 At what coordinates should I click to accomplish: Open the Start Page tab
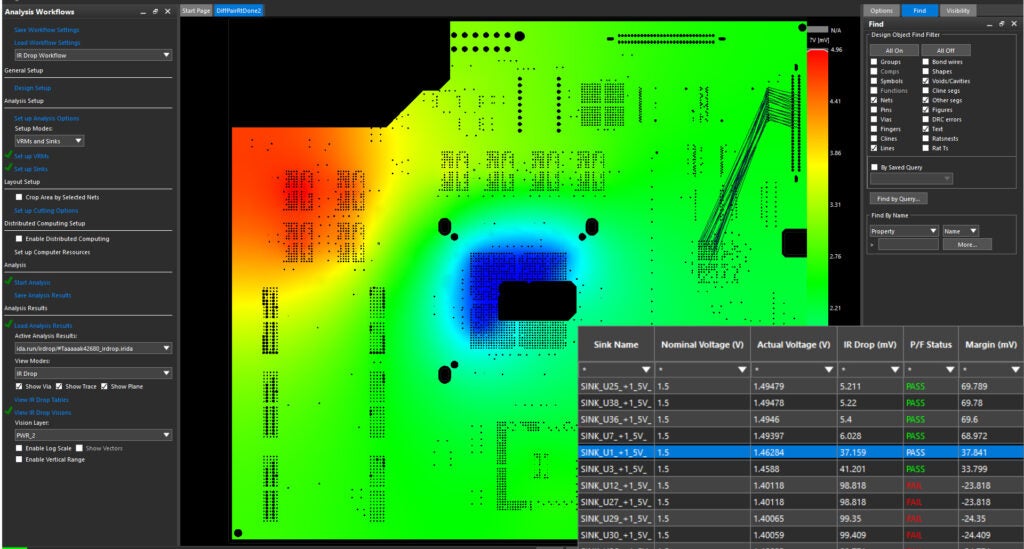[196, 10]
